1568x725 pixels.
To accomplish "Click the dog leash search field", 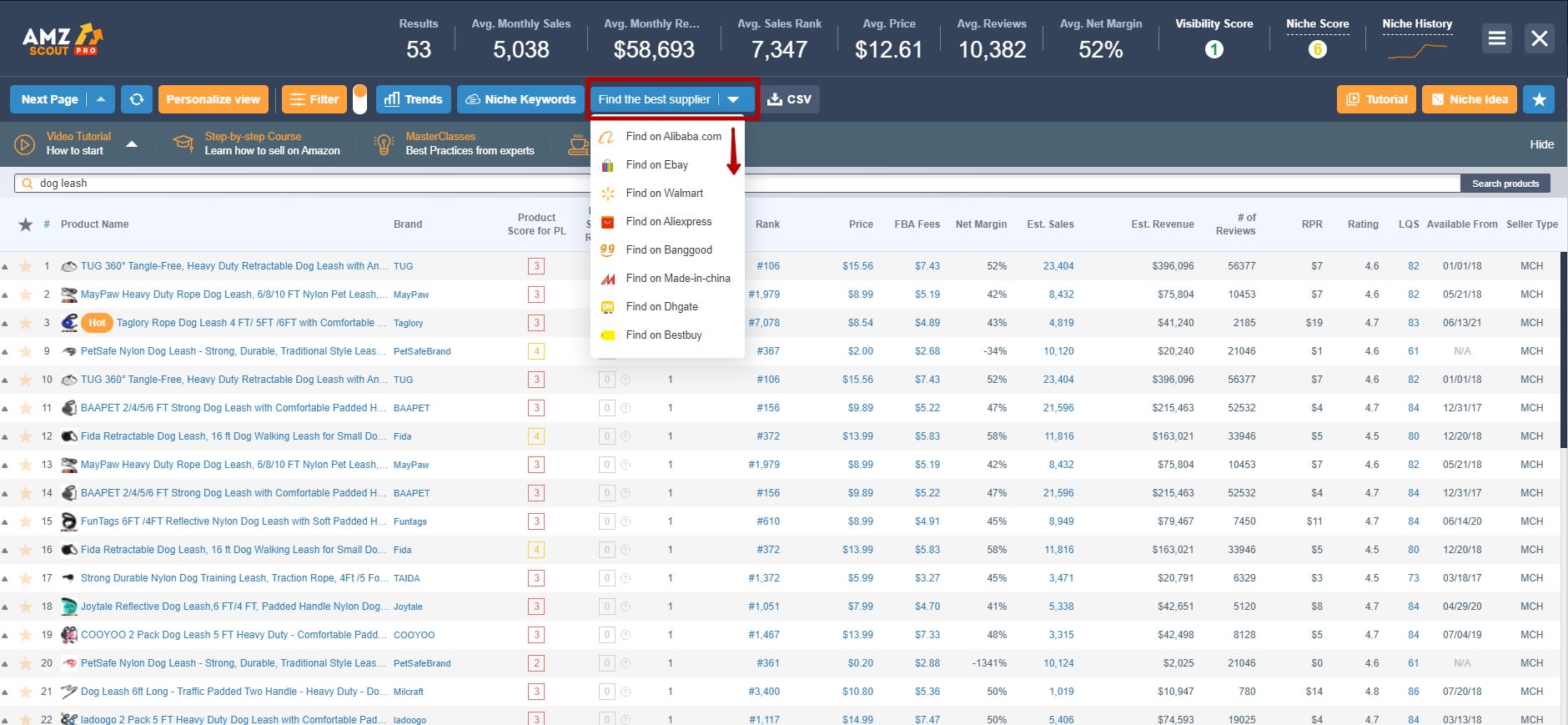I will (x=737, y=184).
